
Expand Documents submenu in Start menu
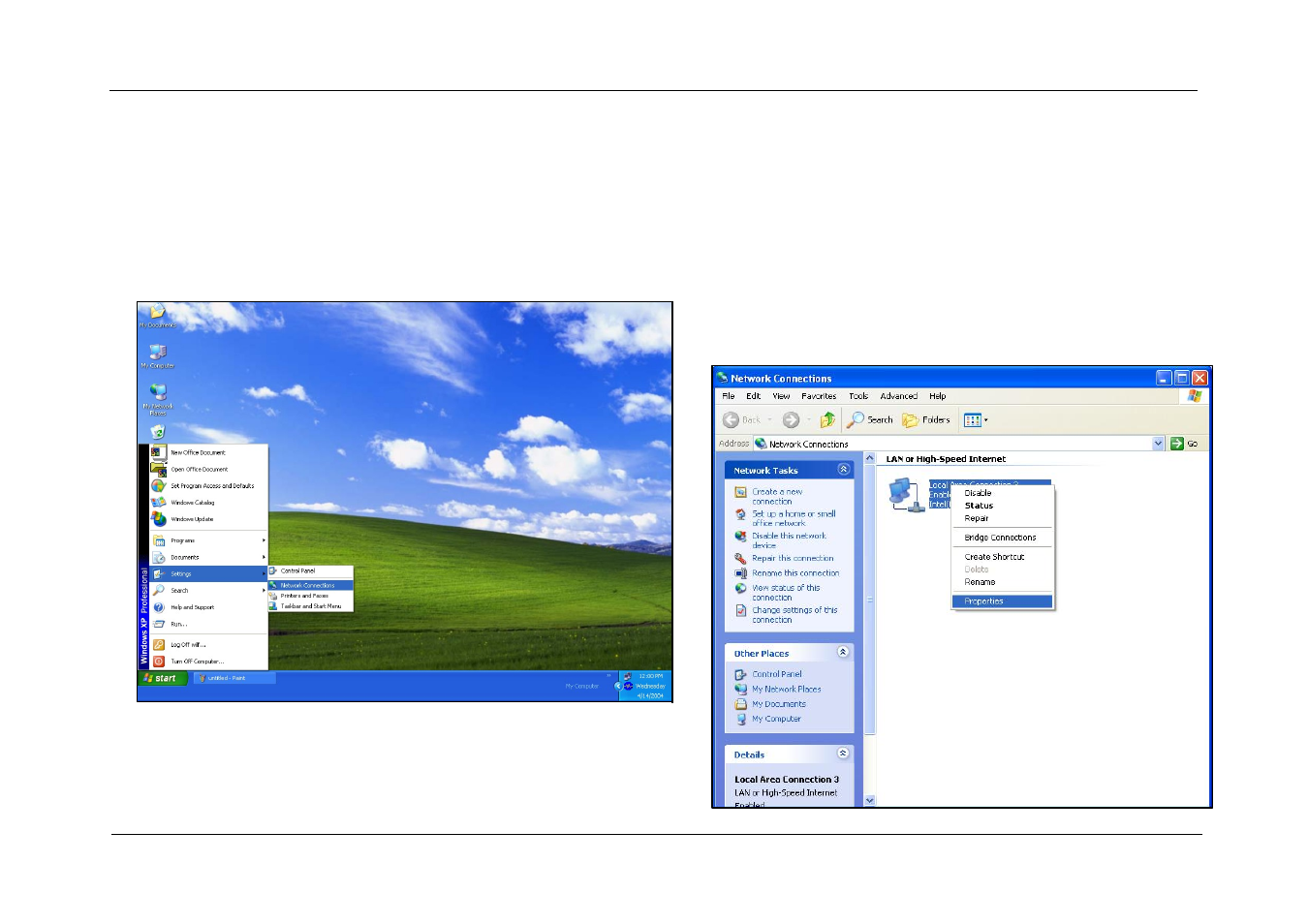coord(208,557)
